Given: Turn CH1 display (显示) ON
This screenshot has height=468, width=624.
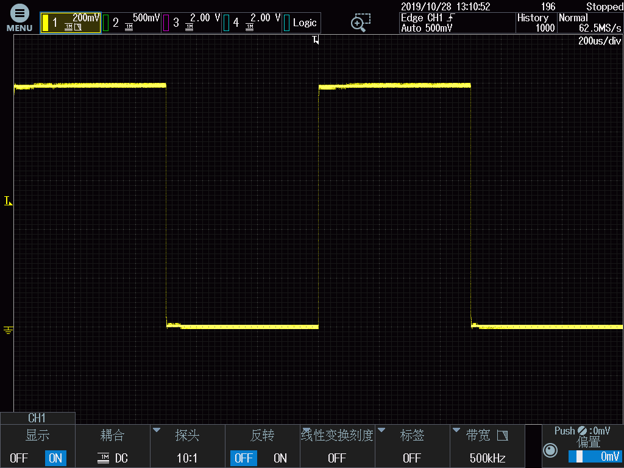Looking at the screenshot, I should [55, 458].
